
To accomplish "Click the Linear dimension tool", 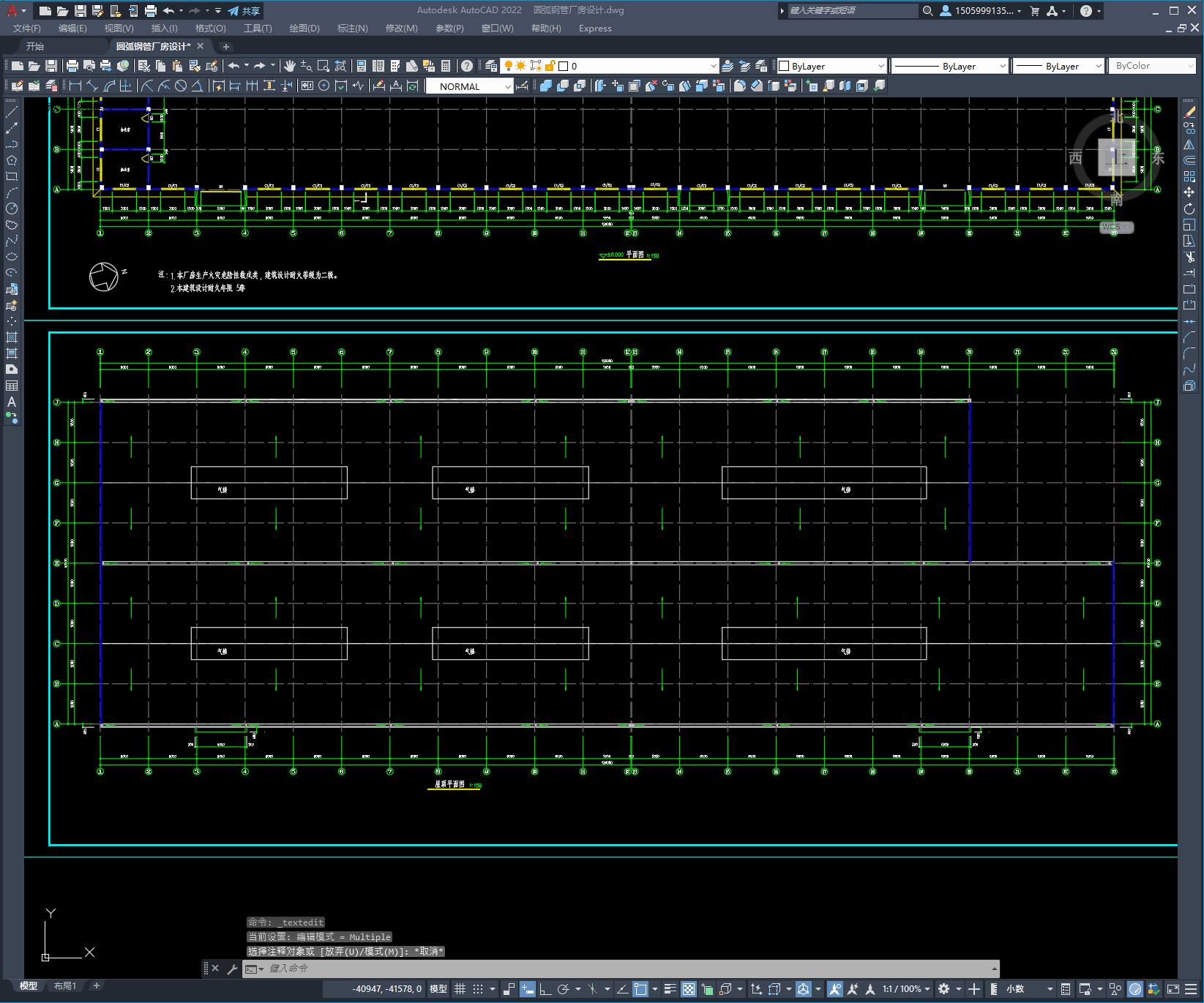I will pos(75,86).
